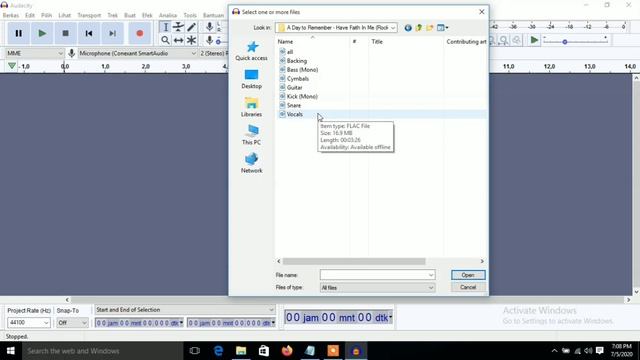Click the file list horizontal scrollbar
This screenshot has height=360, width=640.
[354, 261]
